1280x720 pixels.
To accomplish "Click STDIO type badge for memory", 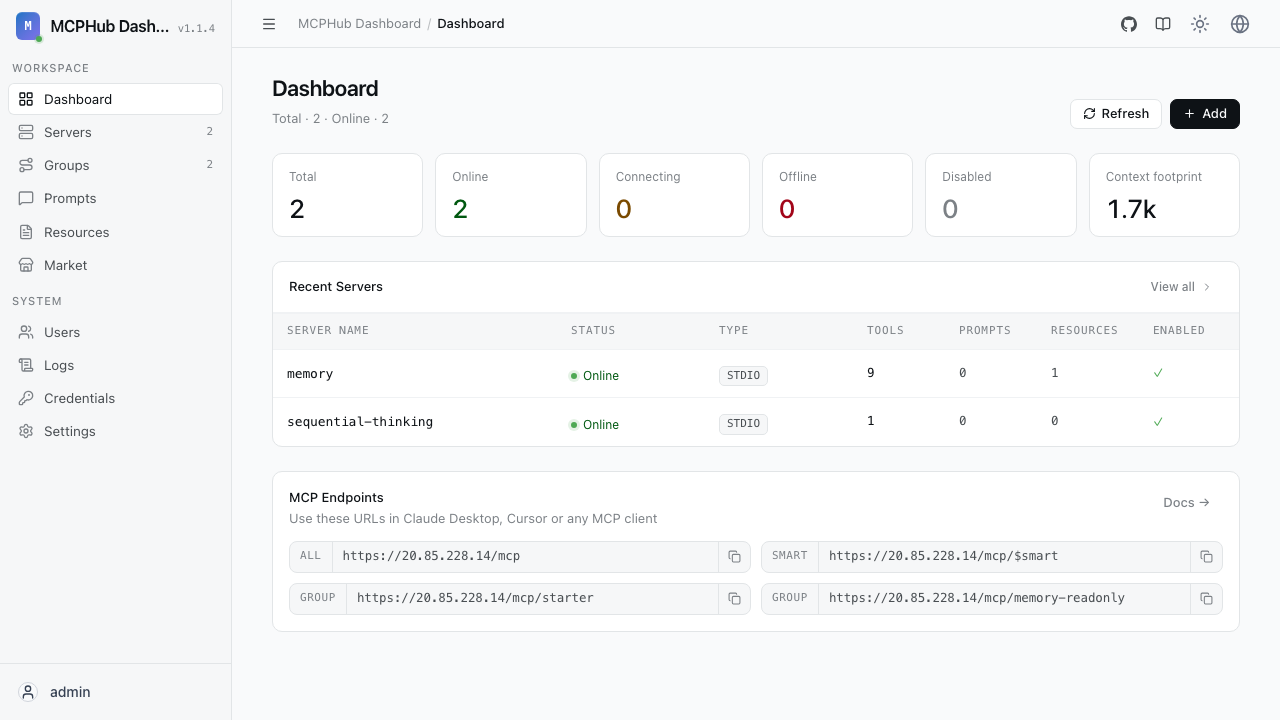I will pos(743,376).
